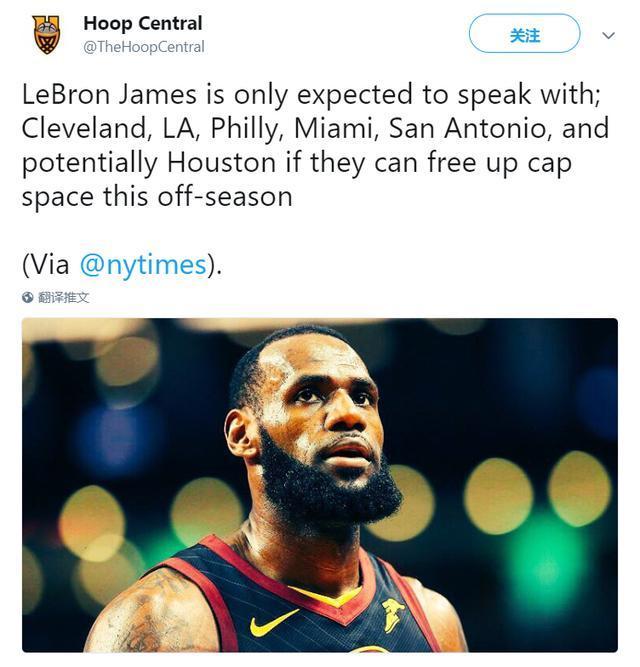Click the line starting "potentially Houston"
This screenshot has height=667, width=640.
[296, 162]
